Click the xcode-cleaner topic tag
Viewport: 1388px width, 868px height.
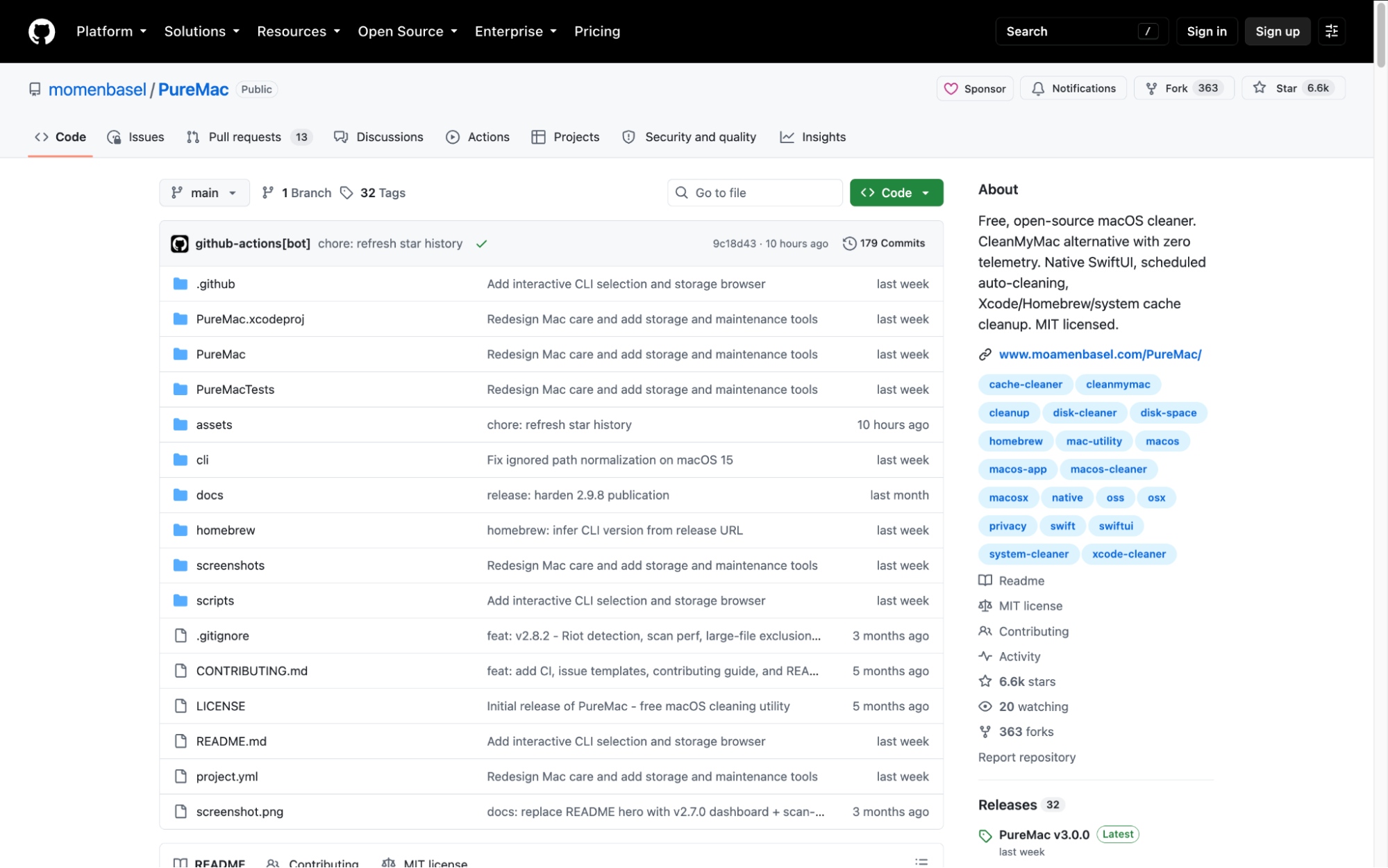(x=1128, y=554)
